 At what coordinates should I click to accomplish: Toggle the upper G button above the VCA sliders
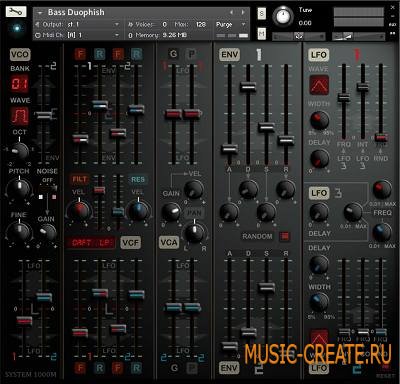(173, 54)
